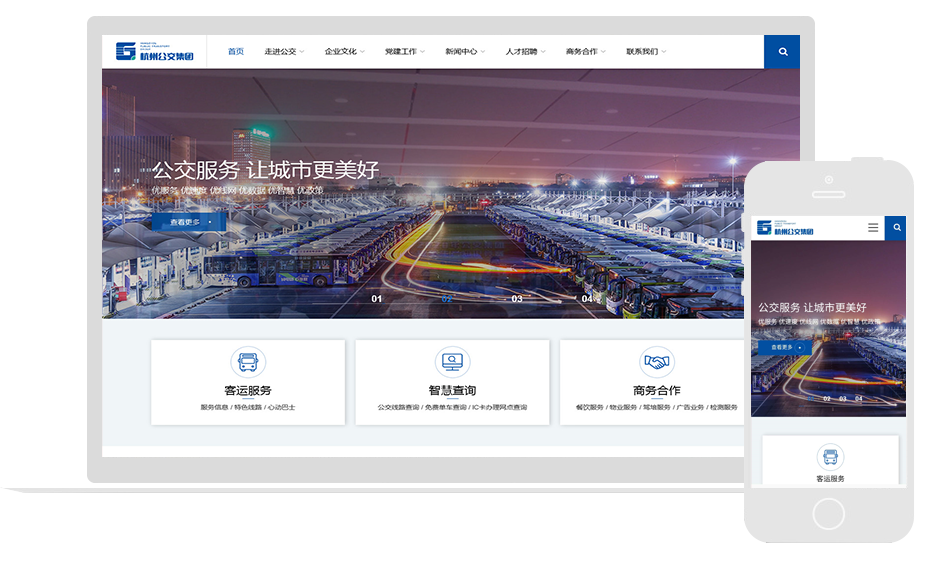The image size is (938, 566).
Task: Jump to slide 04 in desktop carousel
Action: pyautogui.click(x=588, y=299)
